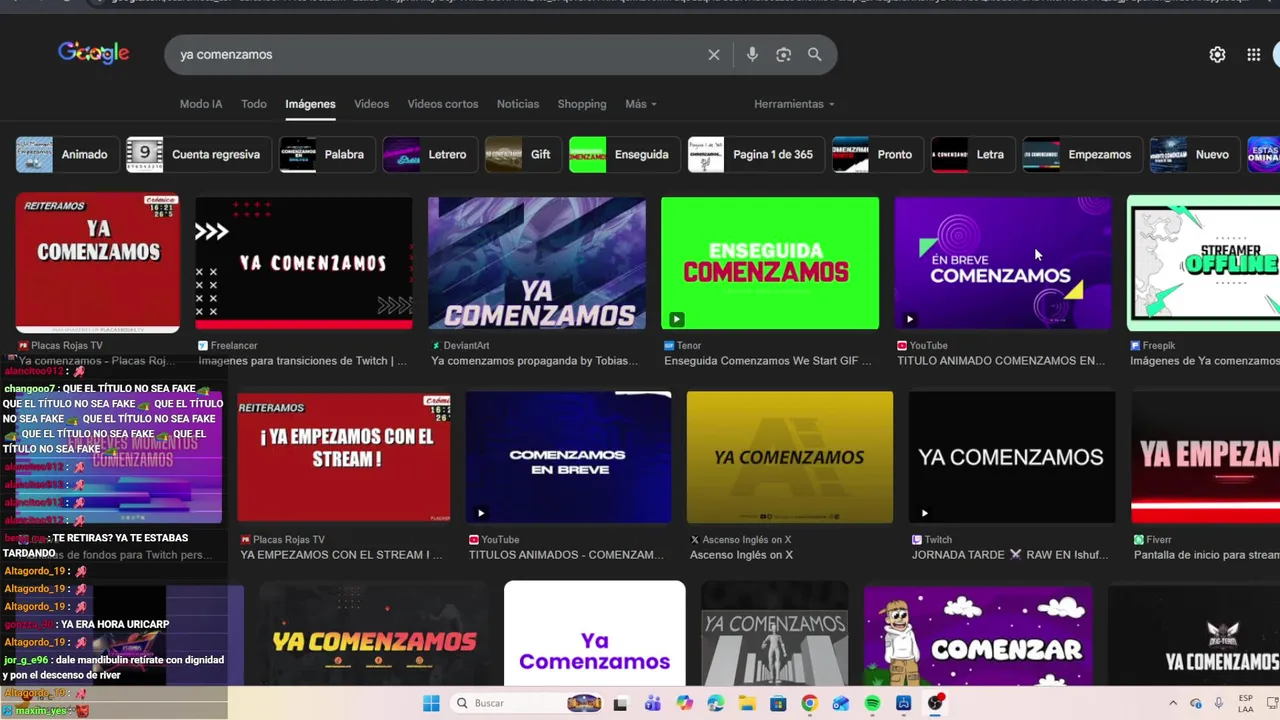The width and height of the screenshot is (1280, 720).
Task: Open dark image with orange 'Ya Comenzamos' text
Action: [x=374, y=636]
